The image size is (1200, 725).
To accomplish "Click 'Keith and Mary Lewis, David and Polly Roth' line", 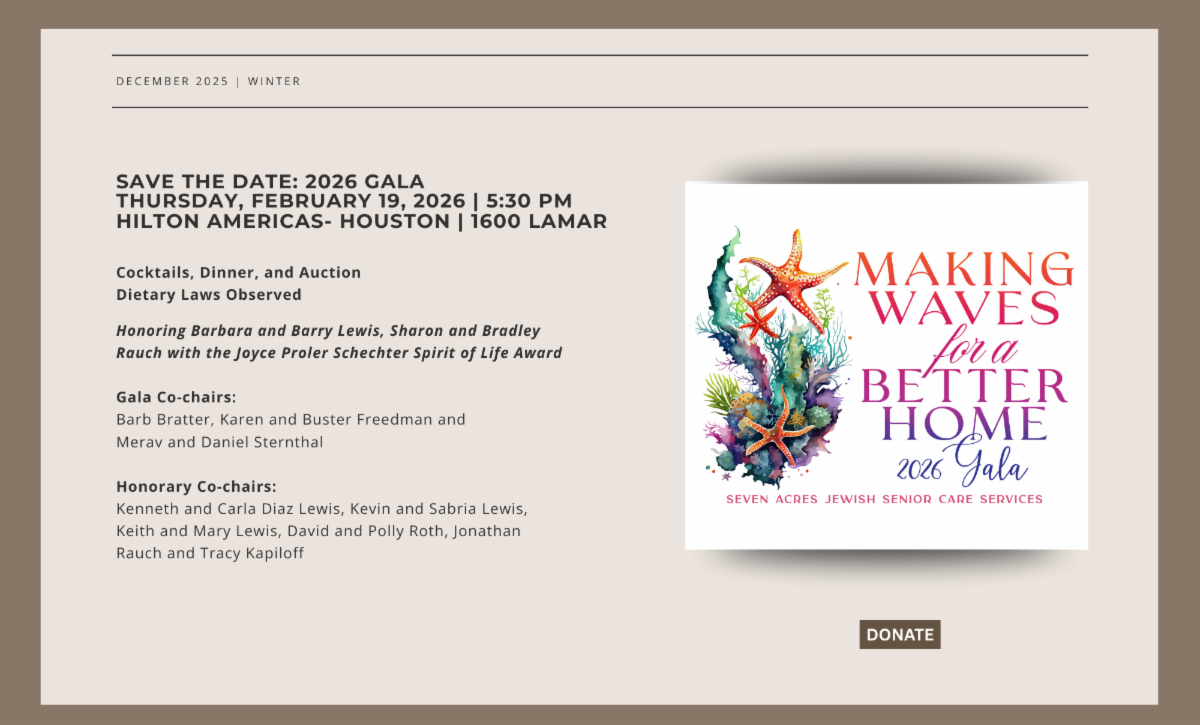I will tap(318, 531).
